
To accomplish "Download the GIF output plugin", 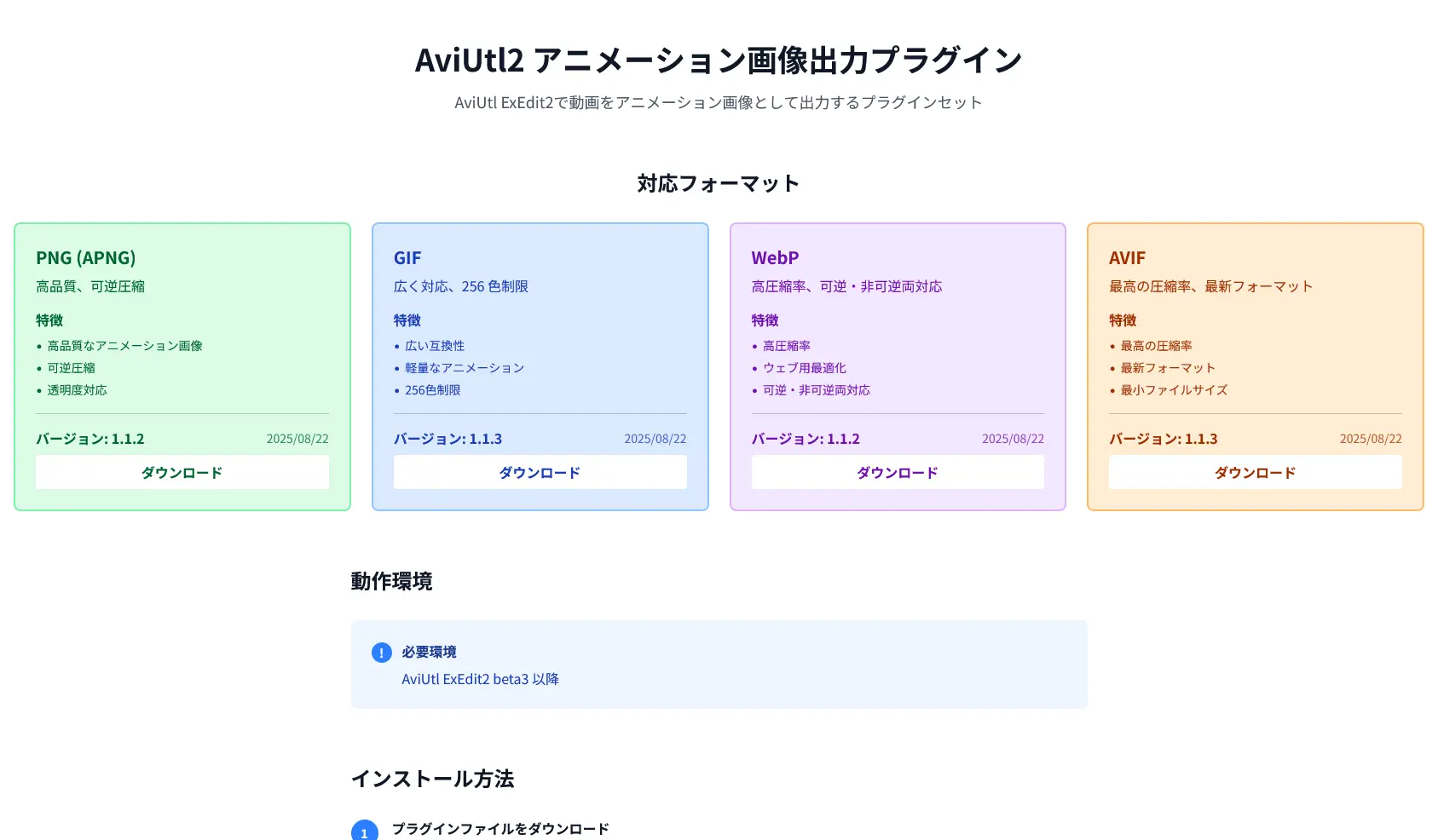I will point(540,472).
